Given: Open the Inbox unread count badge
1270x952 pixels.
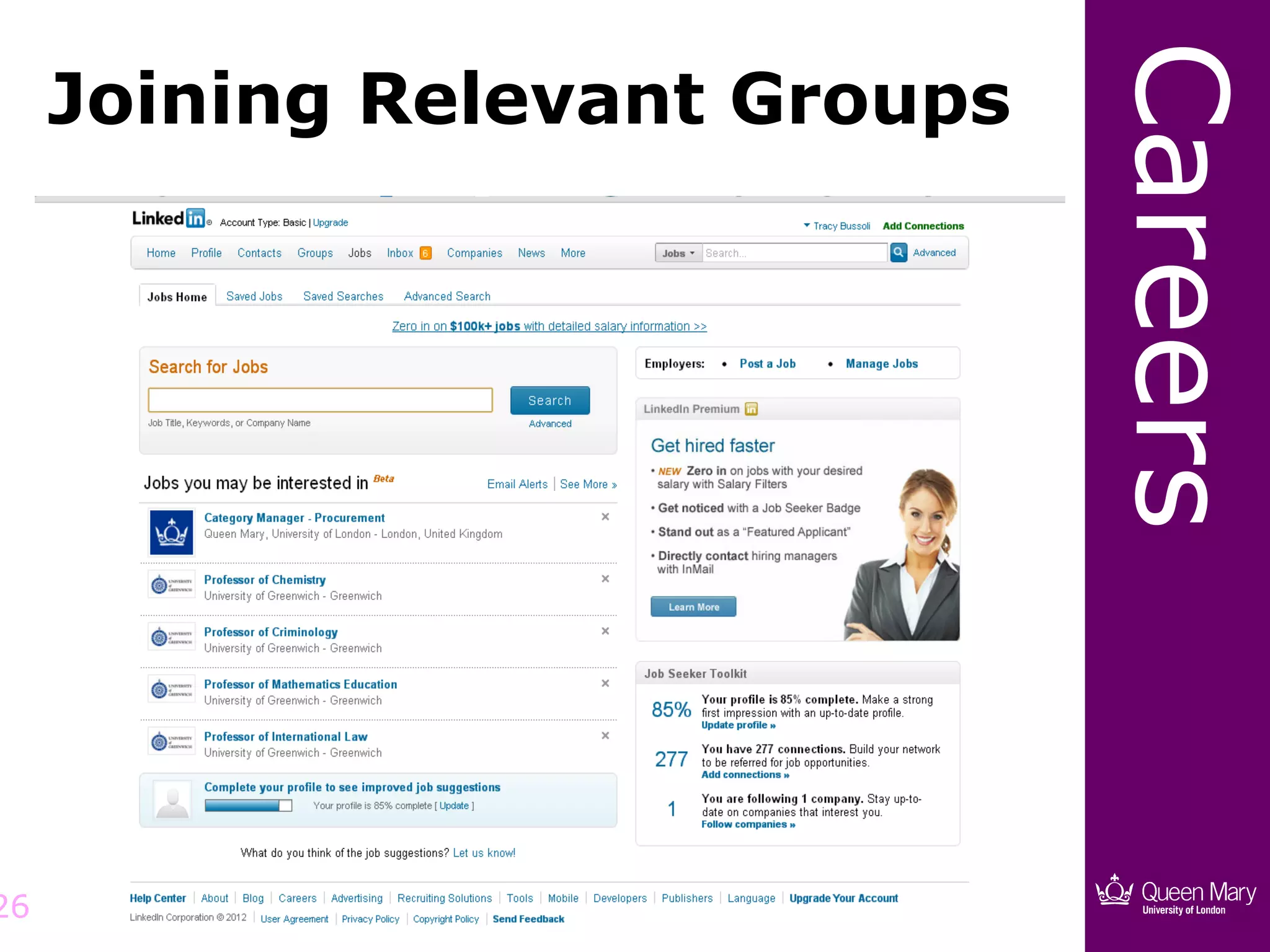Looking at the screenshot, I should pos(425,253).
